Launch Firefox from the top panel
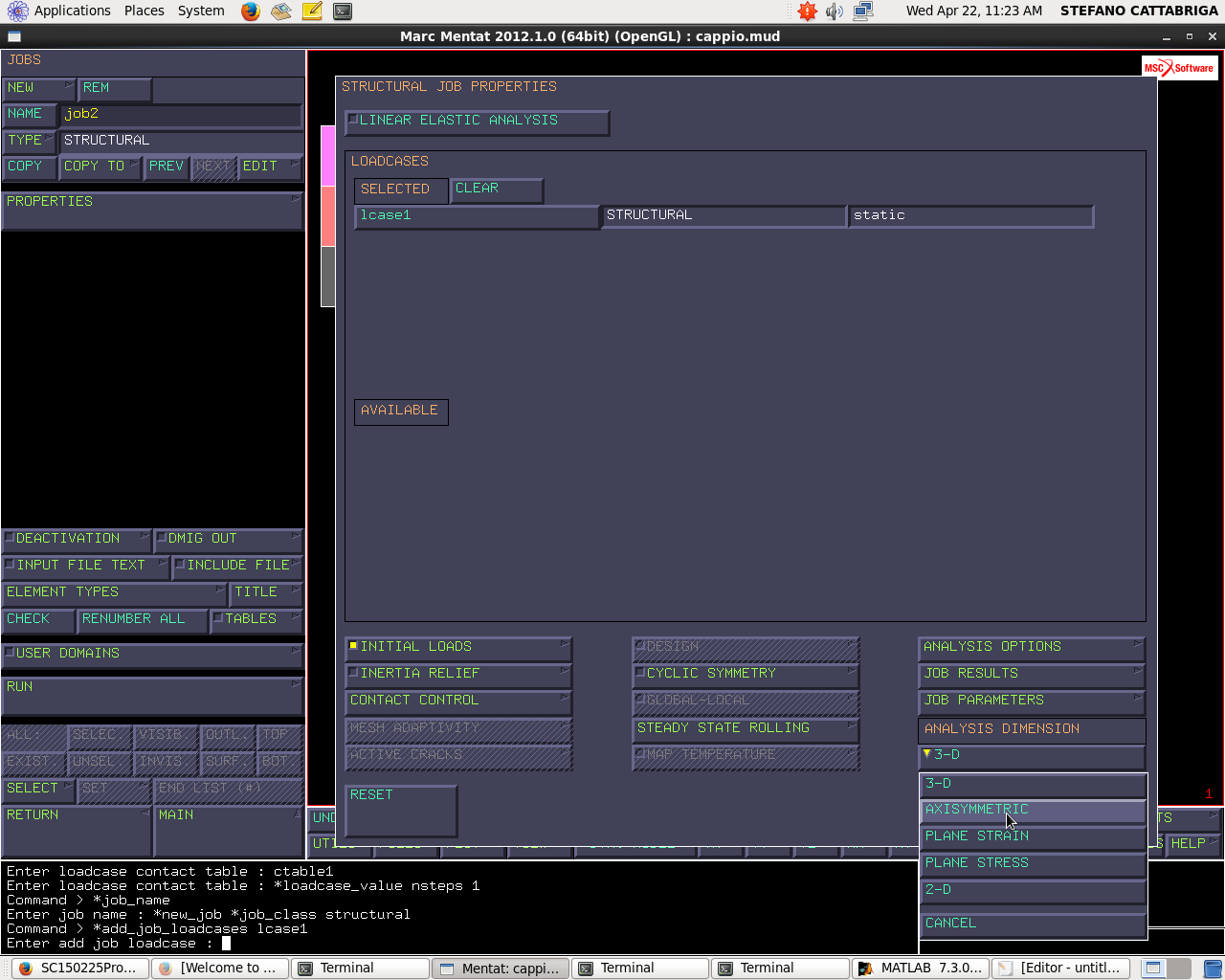This screenshot has height=980, width=1225. (251, 11)
